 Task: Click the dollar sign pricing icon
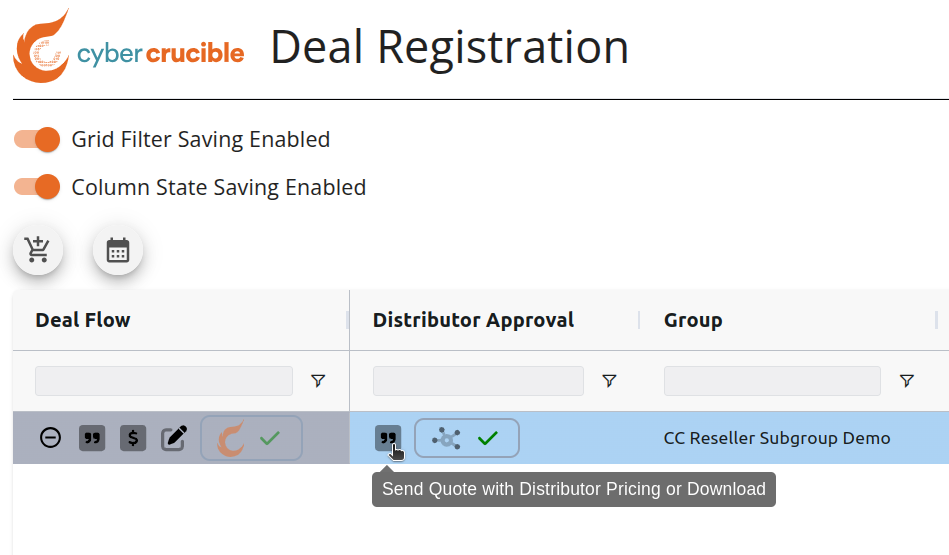pos(133,438)
